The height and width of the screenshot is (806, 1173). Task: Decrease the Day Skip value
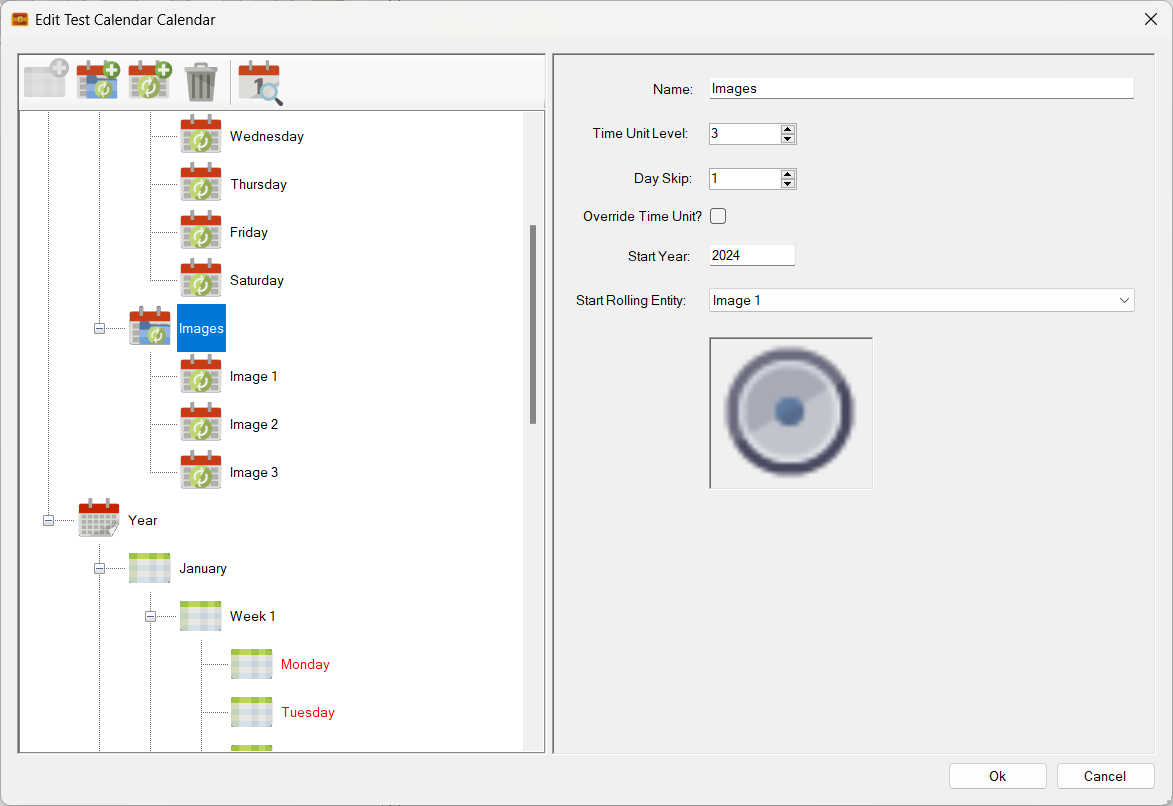[788, 184]
